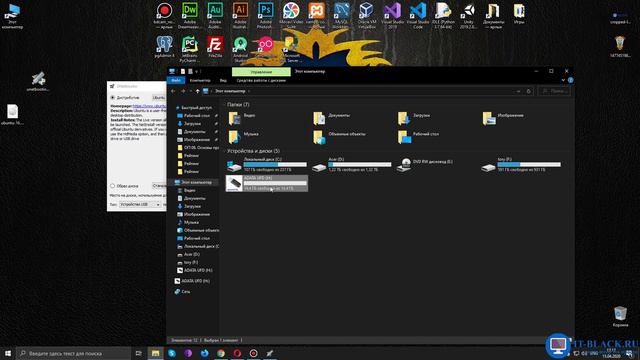Click the green Управление contextual tab

261,71
